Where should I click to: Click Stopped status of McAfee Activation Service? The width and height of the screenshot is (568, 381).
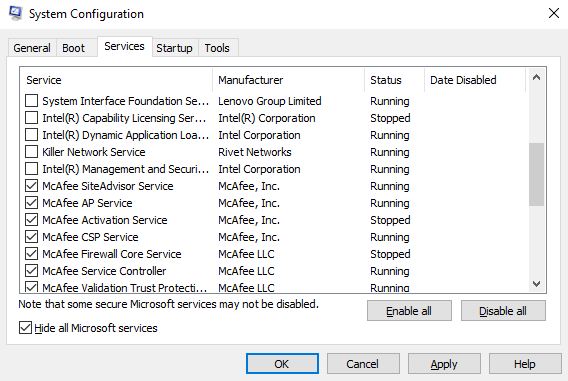tap(390, 220)
